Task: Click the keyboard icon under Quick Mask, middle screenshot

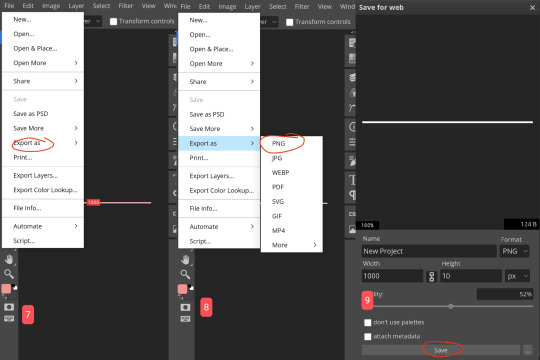Action: (x=185, y=319)
